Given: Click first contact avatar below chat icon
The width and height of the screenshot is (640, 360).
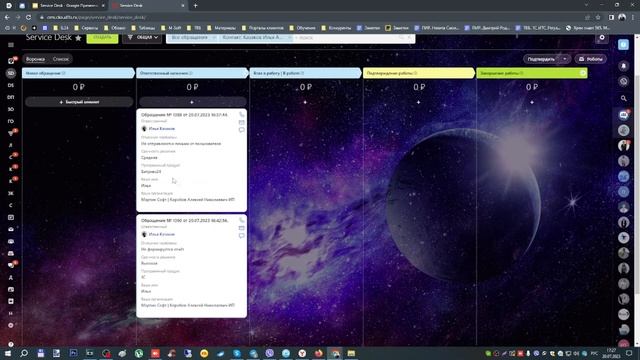Looking at the screenshot, I should pos(623,130).
